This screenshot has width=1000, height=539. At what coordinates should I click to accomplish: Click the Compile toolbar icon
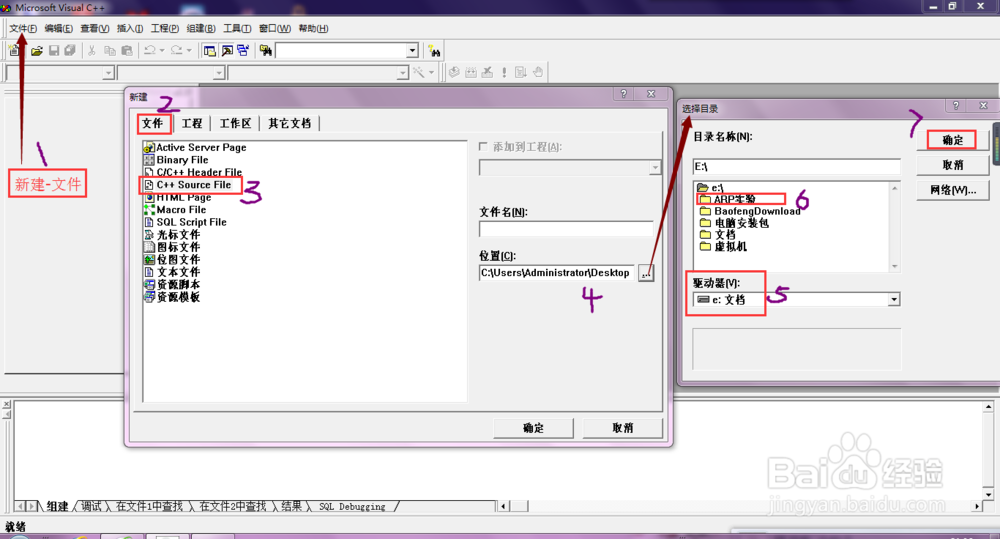coord(454,72)
